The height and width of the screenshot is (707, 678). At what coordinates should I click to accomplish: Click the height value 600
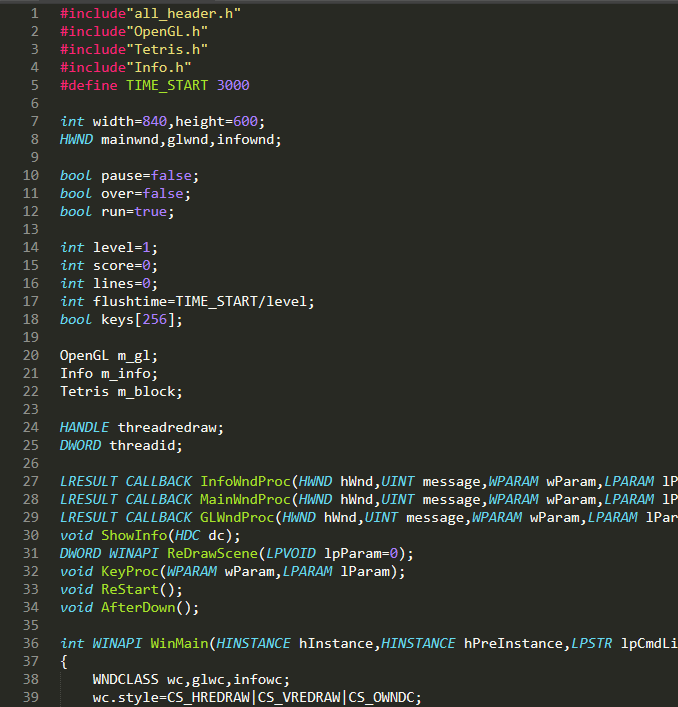click(x=245, y=122)
